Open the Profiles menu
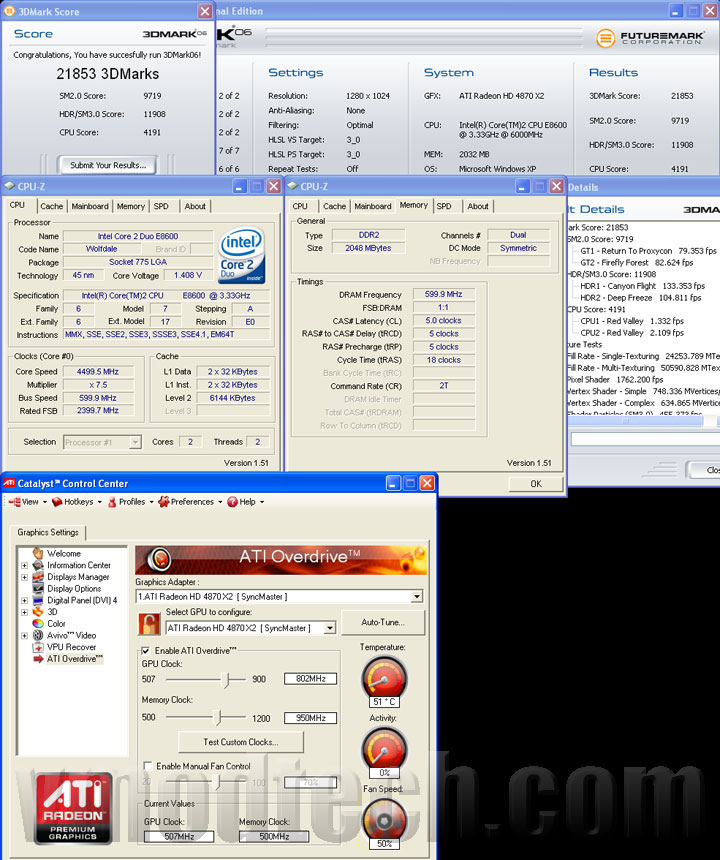The width and height of the screenshot is (720, 860). point(131,502)
